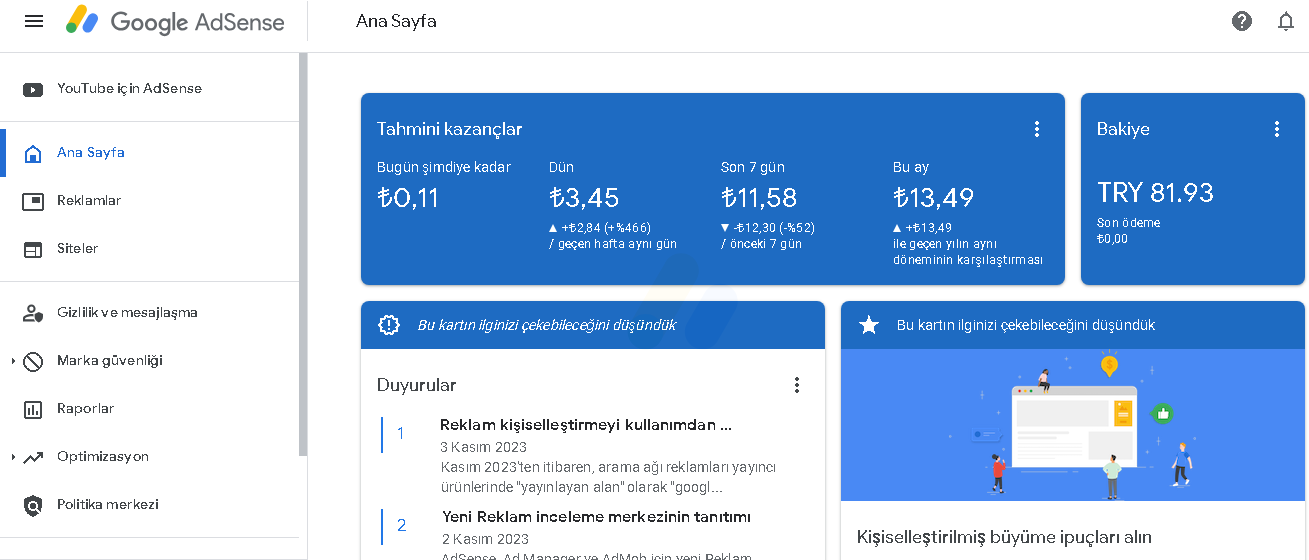Open Gizlilik ve mesajlaşma page
The image size is (1309, 560).
pyautogui.click(x=127, y=313)
